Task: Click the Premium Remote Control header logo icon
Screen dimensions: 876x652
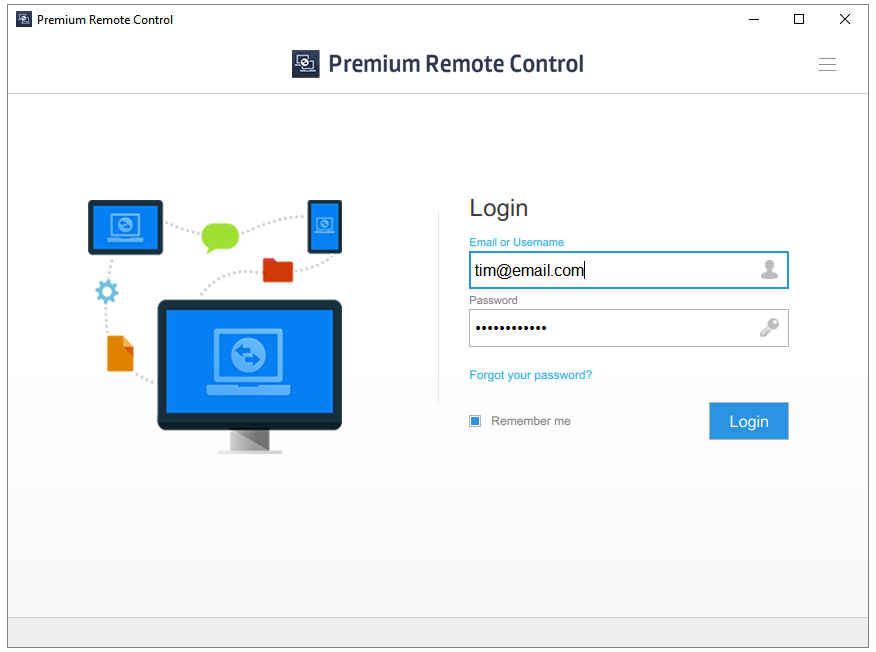Action: 305,64
